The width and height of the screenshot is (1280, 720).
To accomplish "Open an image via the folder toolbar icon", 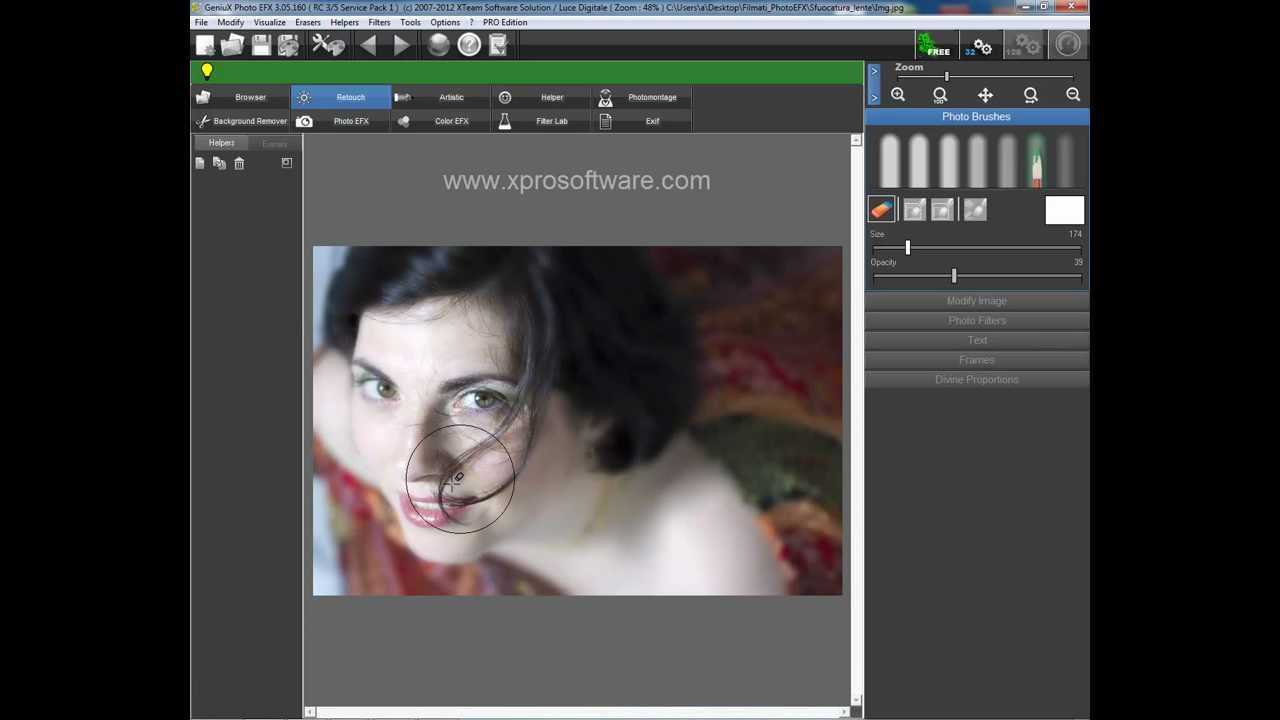I will 232,45.
